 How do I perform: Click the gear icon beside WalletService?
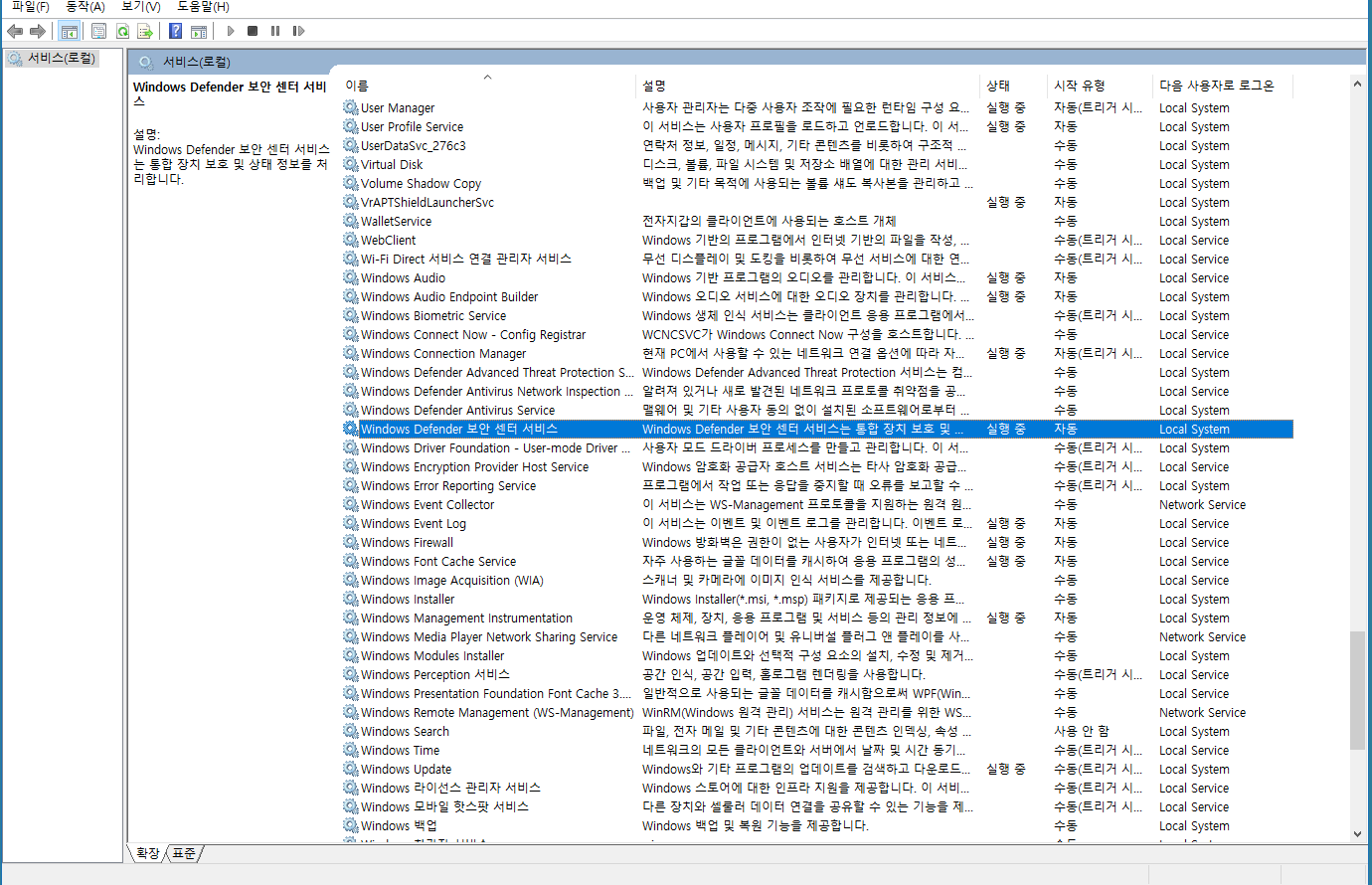351,221
